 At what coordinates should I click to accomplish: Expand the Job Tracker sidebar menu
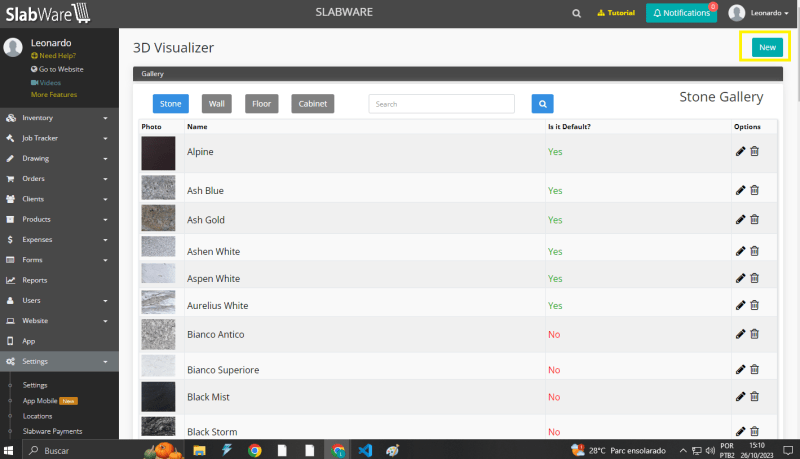59,138
